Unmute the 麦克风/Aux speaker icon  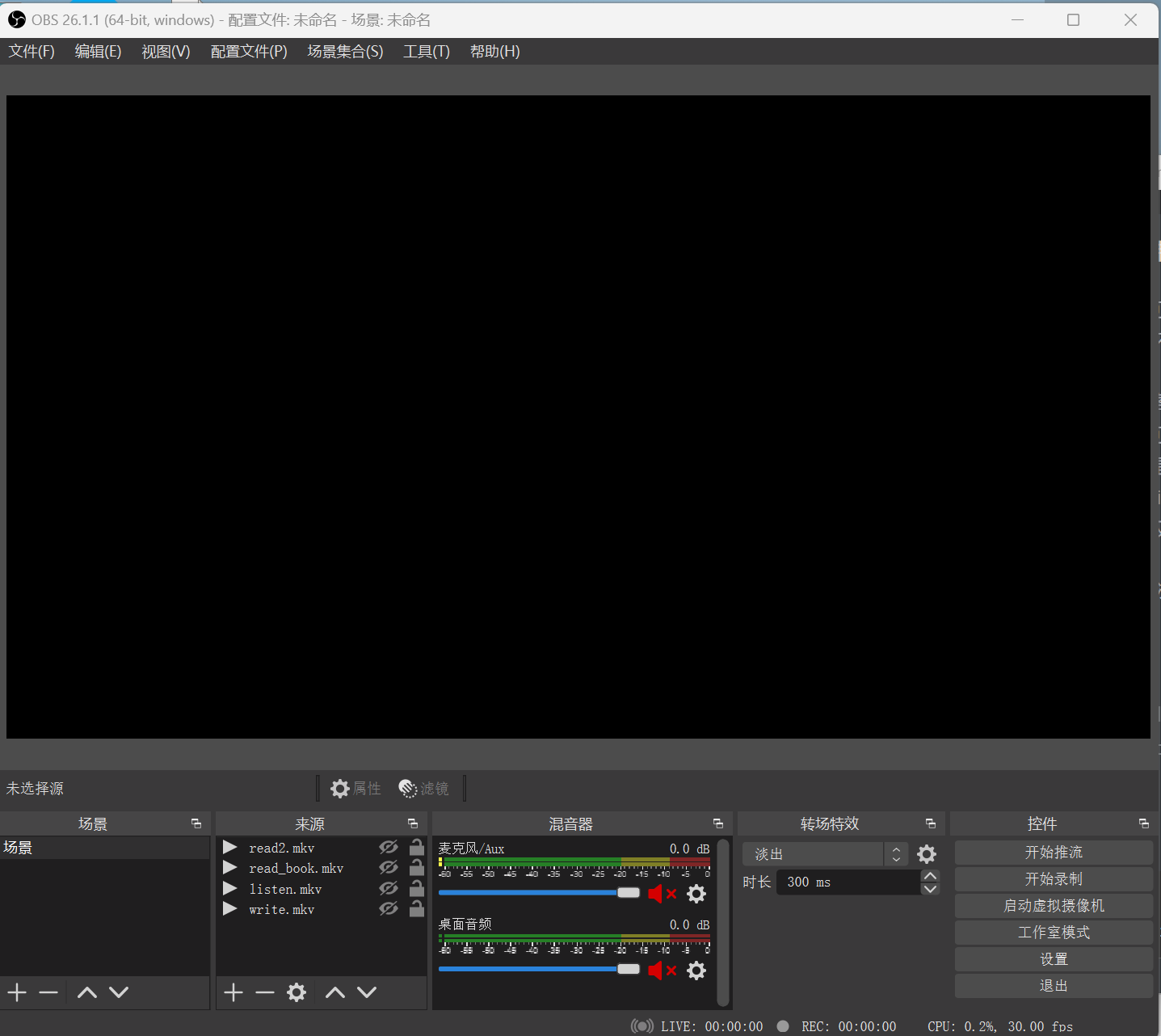(663, 893)
